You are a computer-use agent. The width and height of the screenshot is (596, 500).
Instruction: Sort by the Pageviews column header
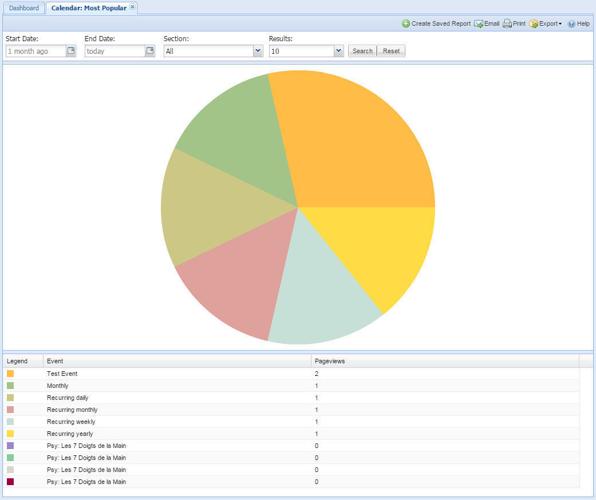(x=445, y=361)
